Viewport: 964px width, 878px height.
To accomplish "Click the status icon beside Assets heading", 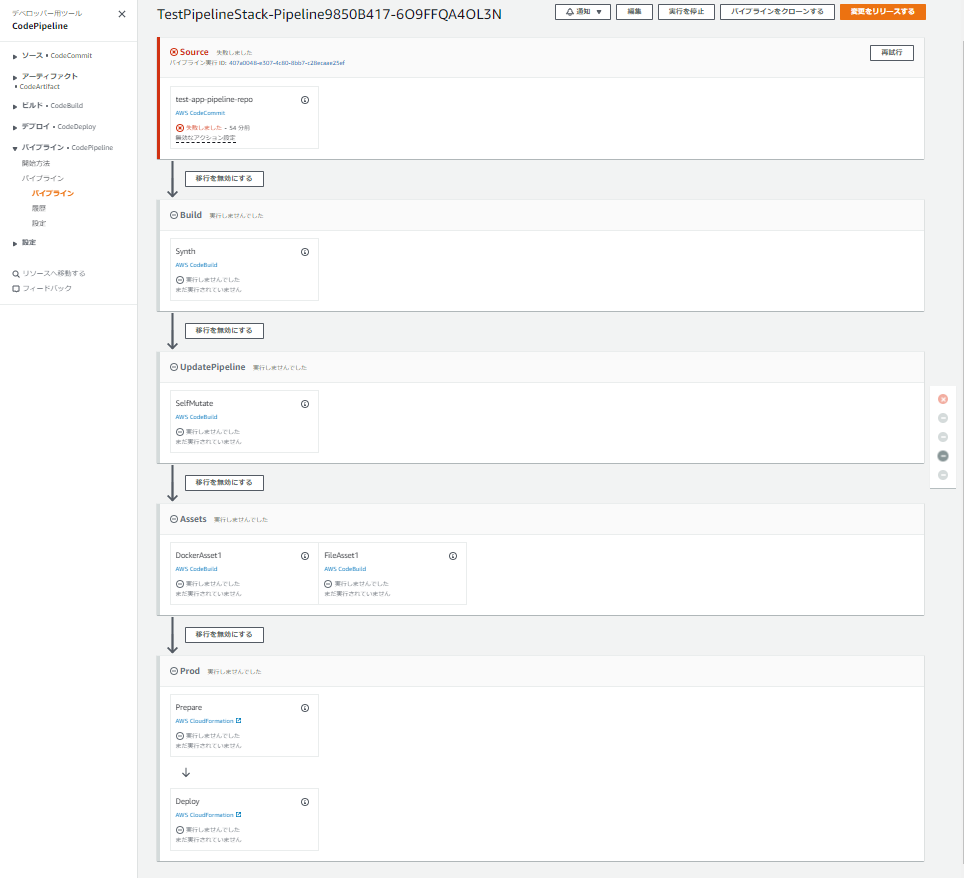I will tap(174, 519).
